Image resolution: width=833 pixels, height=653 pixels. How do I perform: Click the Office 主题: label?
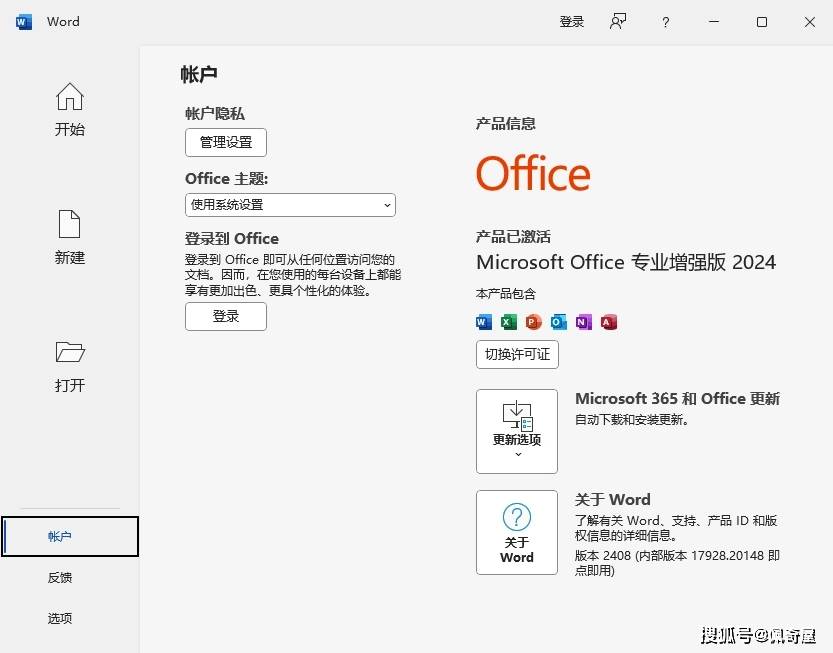[226, 179]
